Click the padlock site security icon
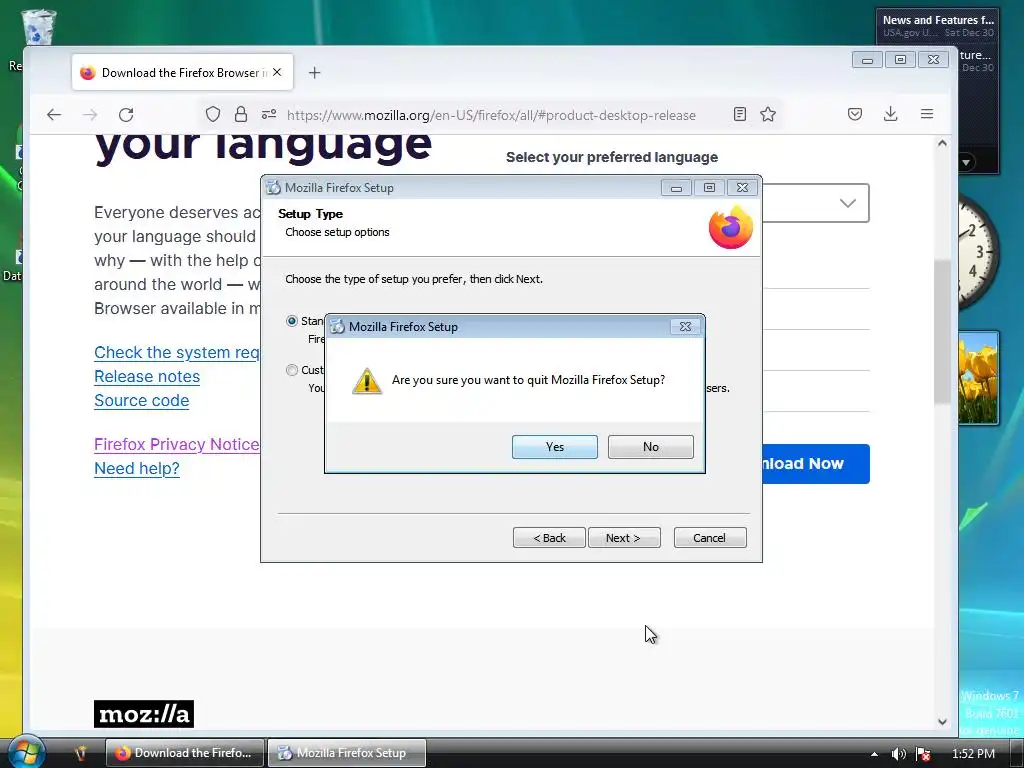The image size is (1024, 768). (x=241, y=114)
